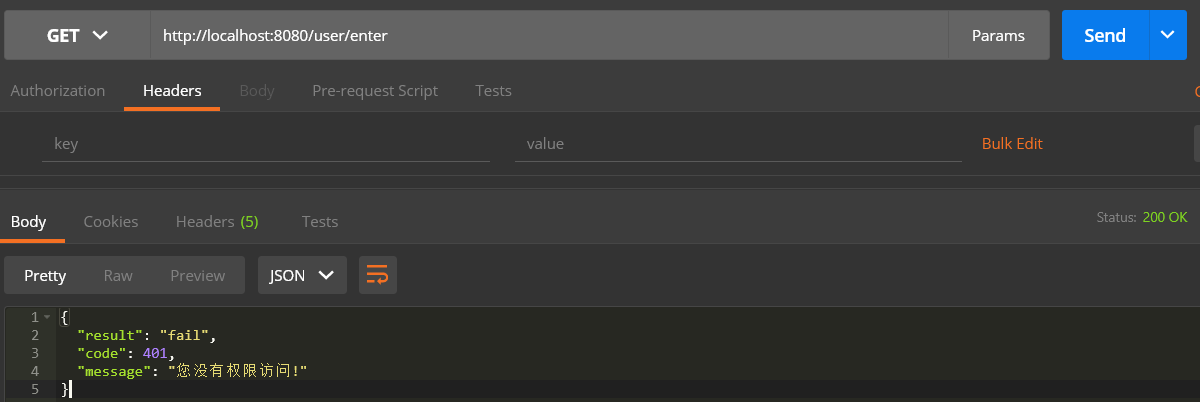Expand the JSON format dropdown
The height and width of the screenshot is (402, 1200).
302,275
